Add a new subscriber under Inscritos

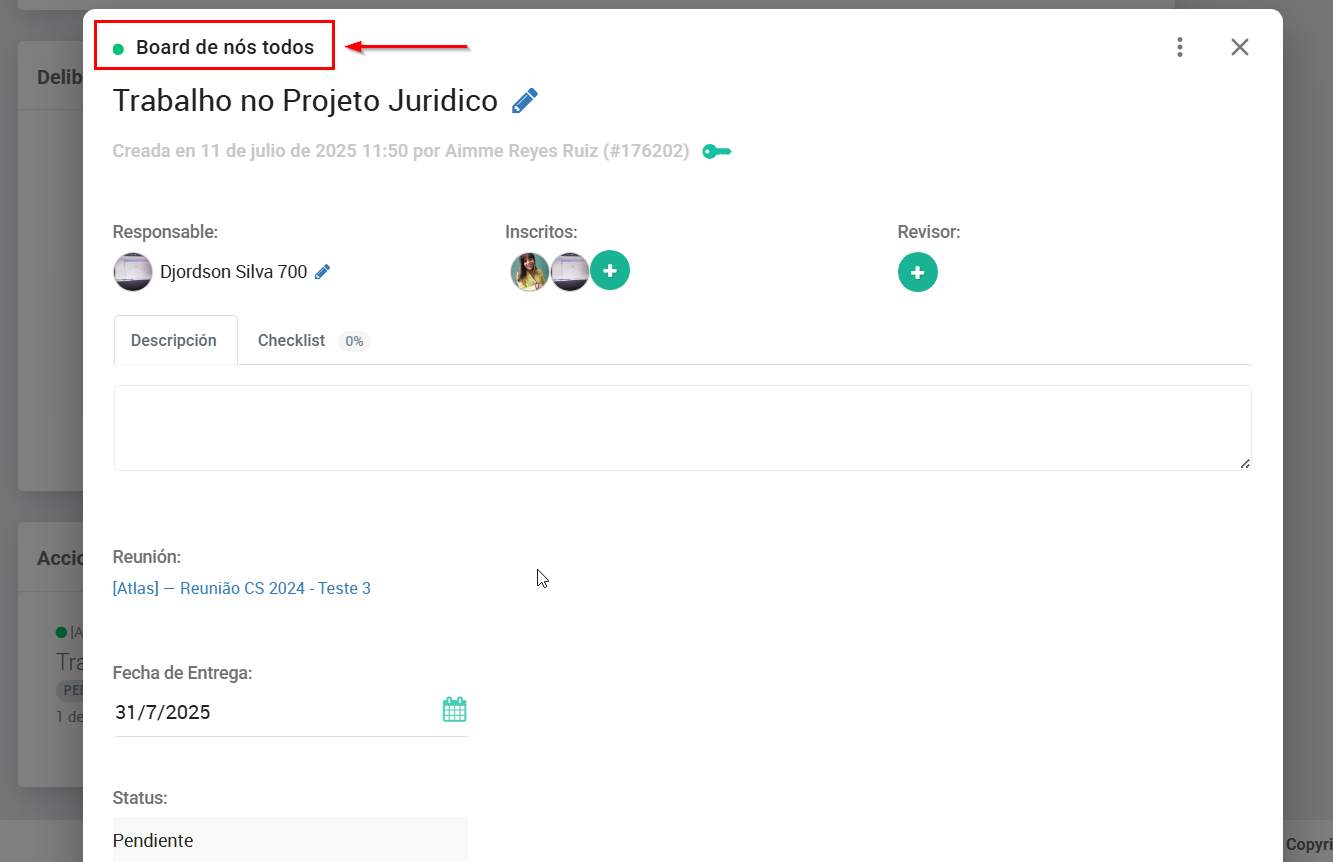(610, 271)
